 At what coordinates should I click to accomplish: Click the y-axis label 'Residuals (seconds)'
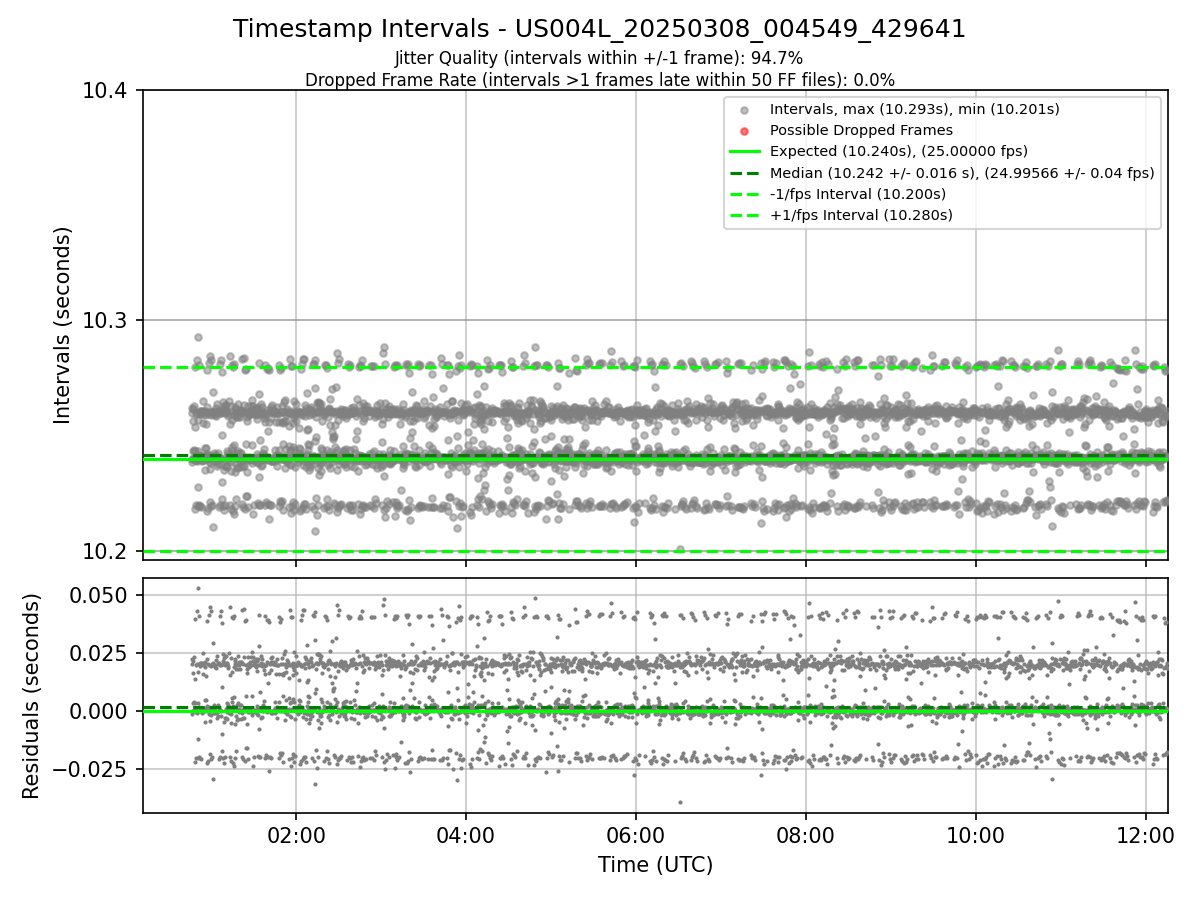tap(32, 696)
